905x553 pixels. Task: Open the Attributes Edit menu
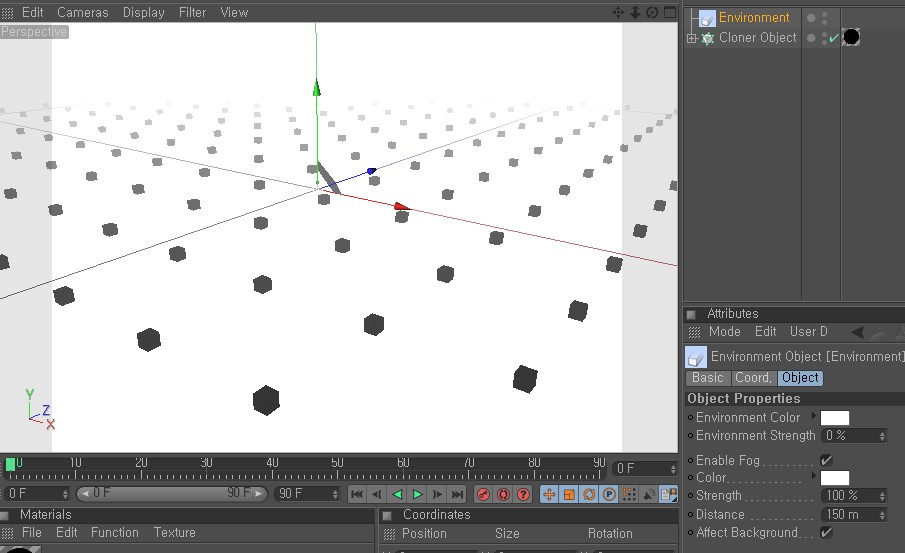pyautogui.click(x=765, y=331)
